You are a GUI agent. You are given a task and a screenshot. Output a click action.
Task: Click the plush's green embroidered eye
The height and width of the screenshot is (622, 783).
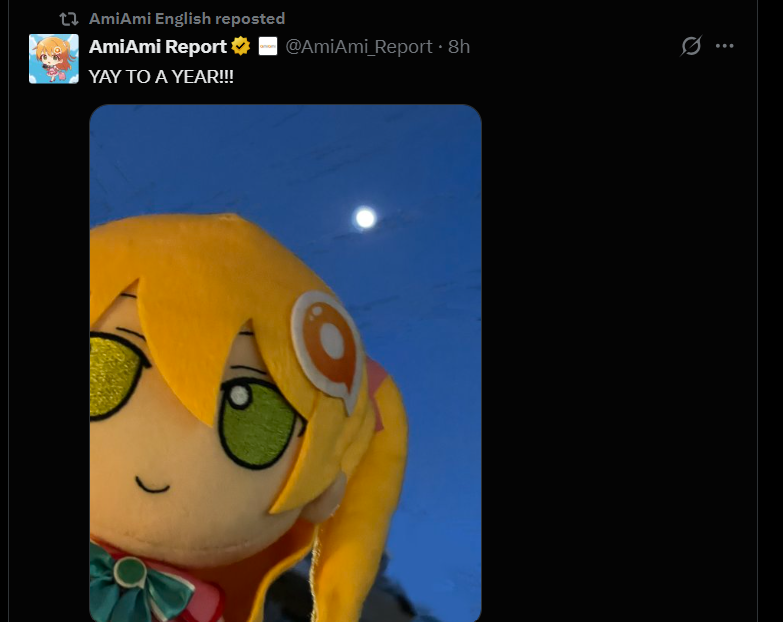tap(259, 423)
